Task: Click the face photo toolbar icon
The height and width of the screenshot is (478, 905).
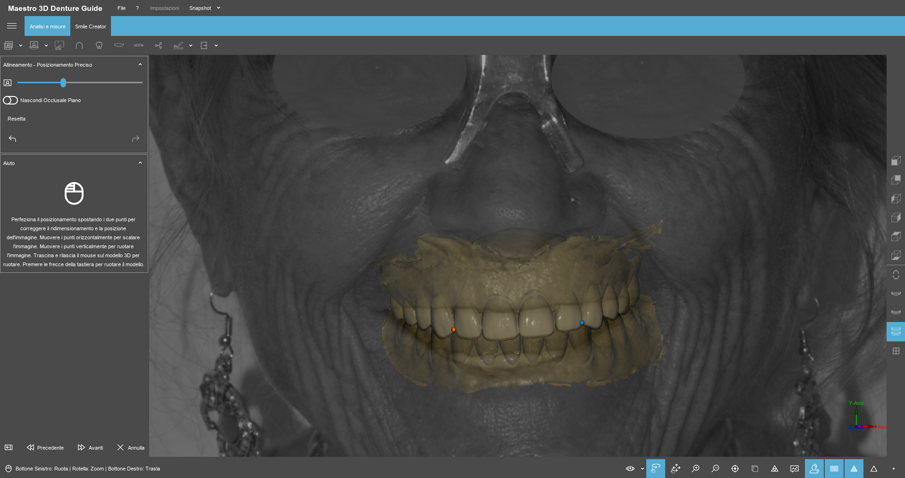Action: click(x=34, y=45)
